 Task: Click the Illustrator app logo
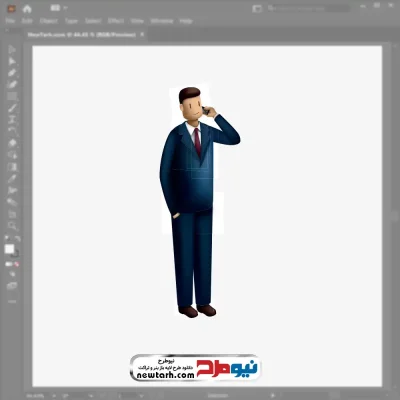click(11, 9)
